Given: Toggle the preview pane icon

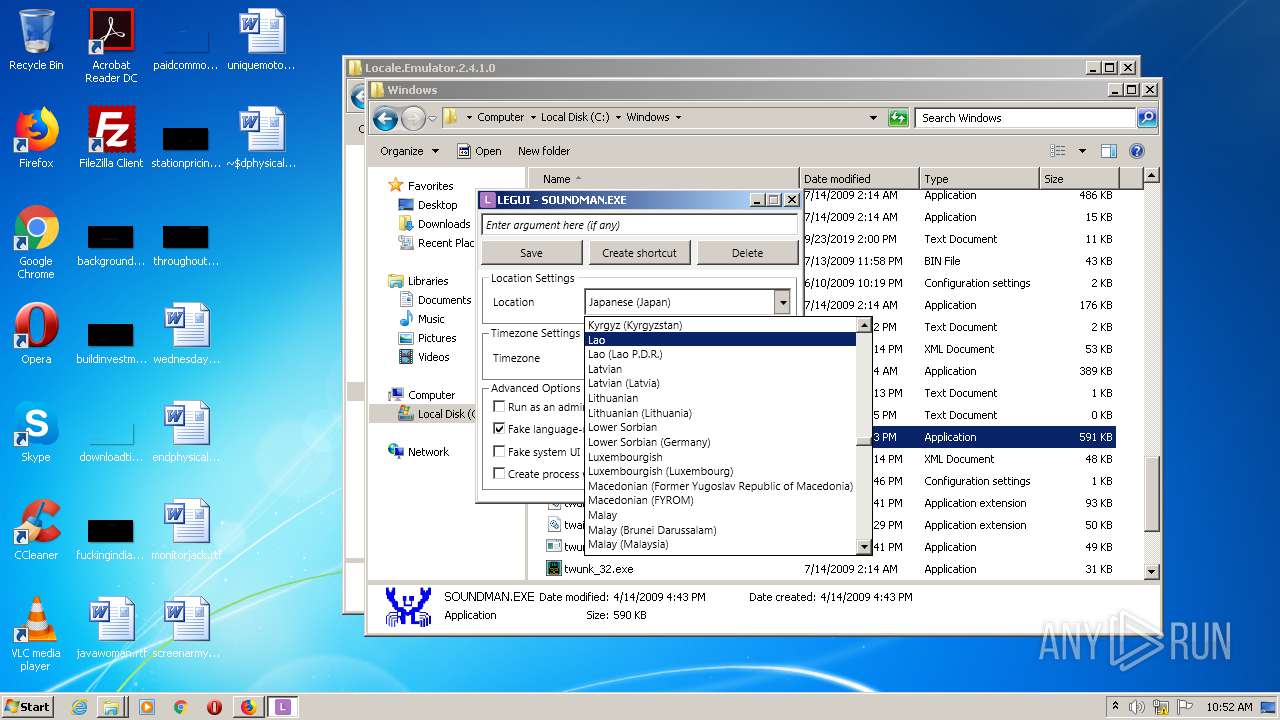Looking at the screenshot, I should tap(1108, 151).
